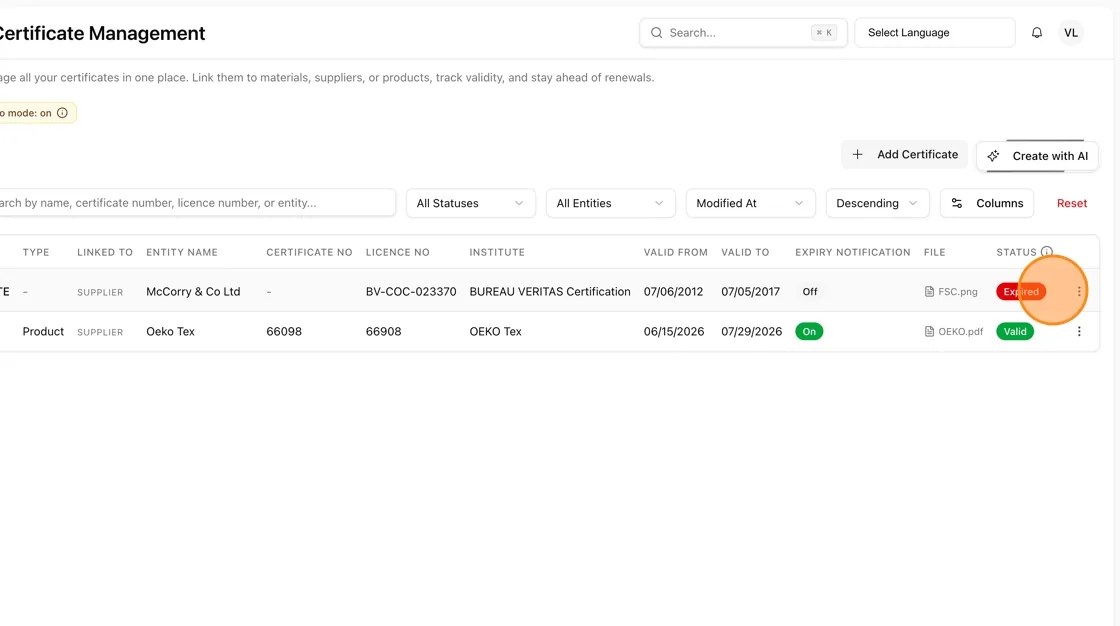Toggle expiry notification On for Oeko Tex

click(x=809, y=332)
